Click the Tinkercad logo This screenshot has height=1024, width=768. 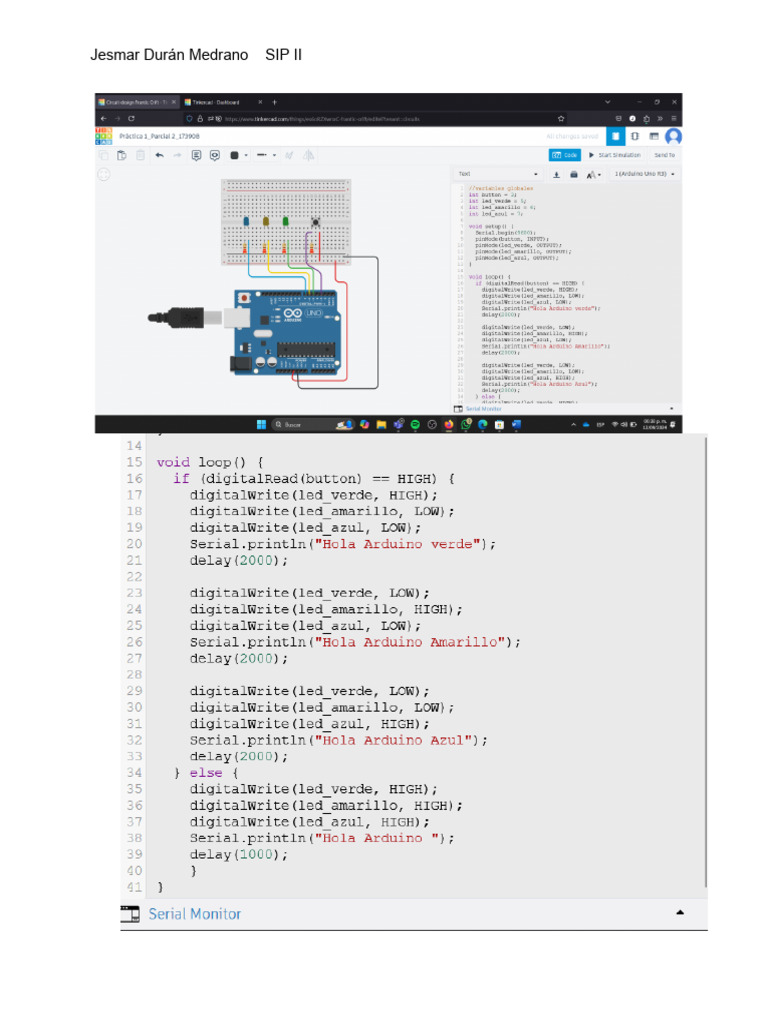pos(104,136)
